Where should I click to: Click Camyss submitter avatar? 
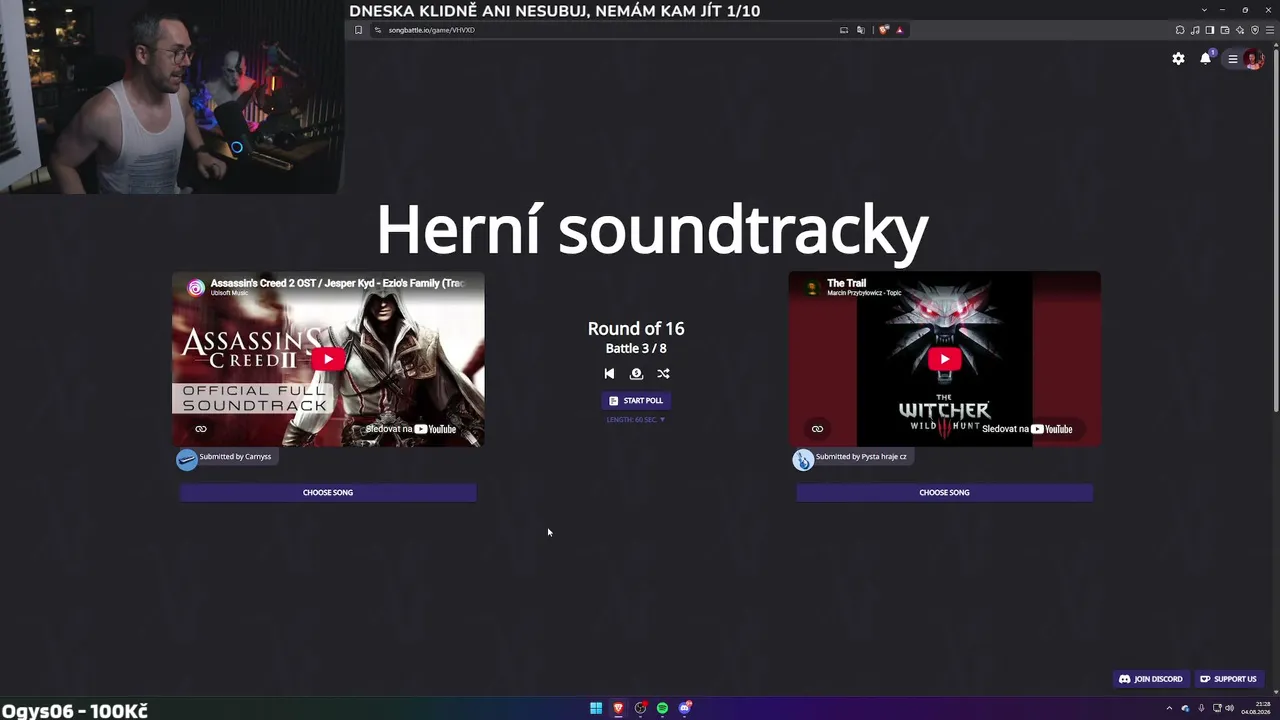[187, 459]
